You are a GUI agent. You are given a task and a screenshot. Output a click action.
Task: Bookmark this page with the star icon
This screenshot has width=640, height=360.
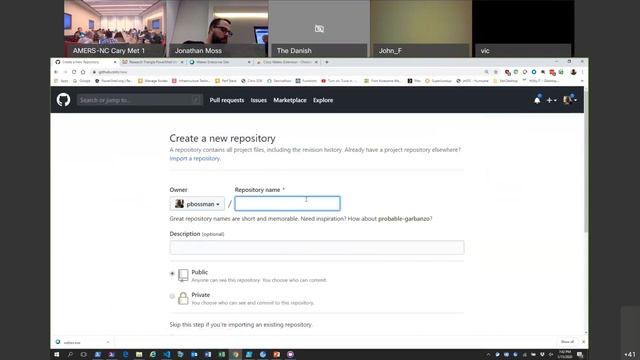coord(496,72)
